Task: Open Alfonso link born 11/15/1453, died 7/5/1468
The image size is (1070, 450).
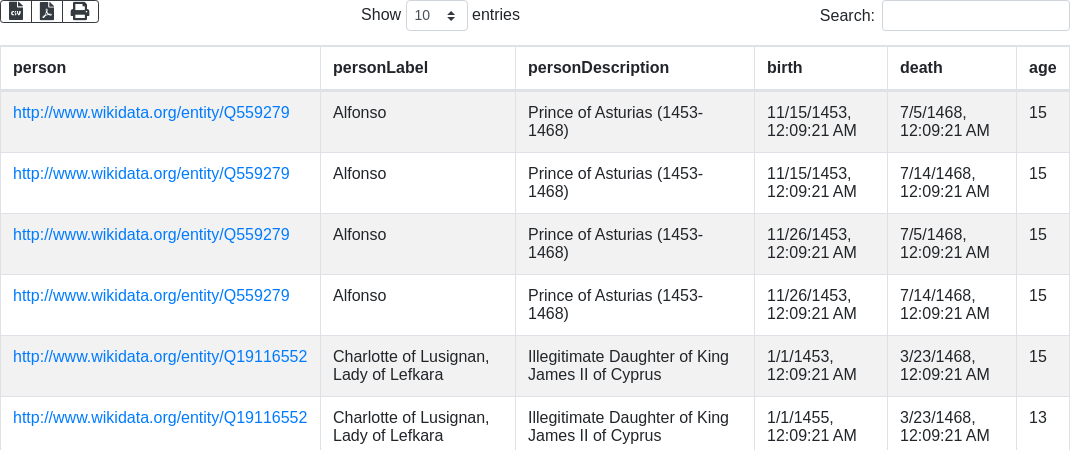Action: coord(151,113)
